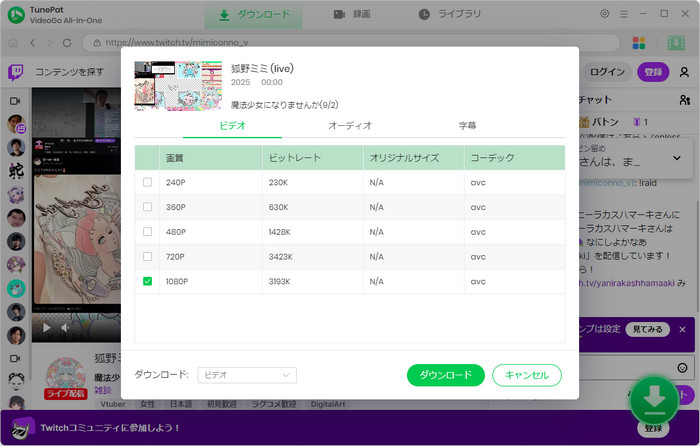Click the streamer avatar with ライブ配信 badge
700x446 pixels.
click(65, 378)
